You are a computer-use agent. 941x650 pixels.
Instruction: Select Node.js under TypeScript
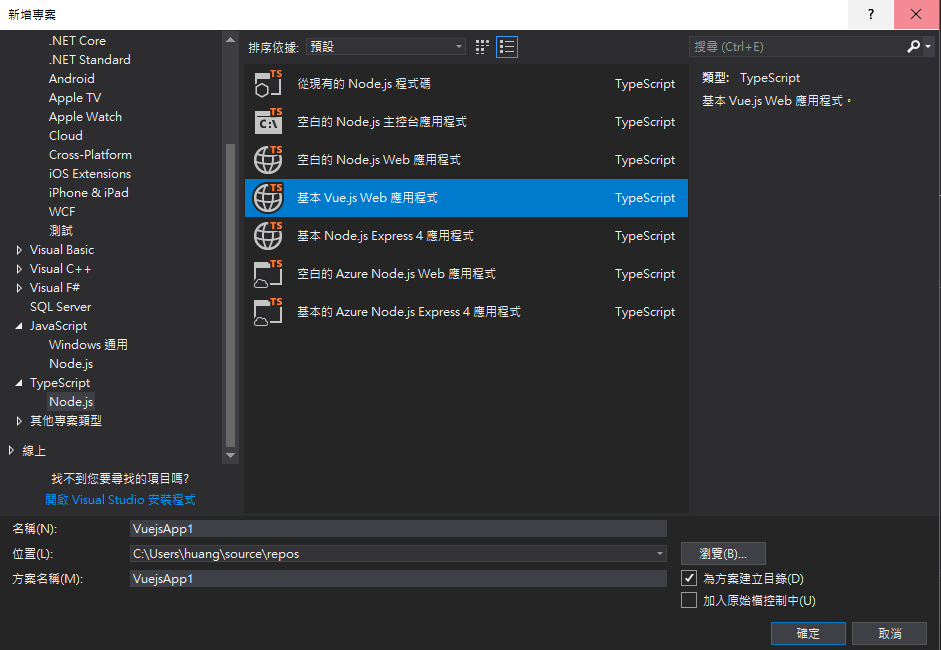pos(71,402)
